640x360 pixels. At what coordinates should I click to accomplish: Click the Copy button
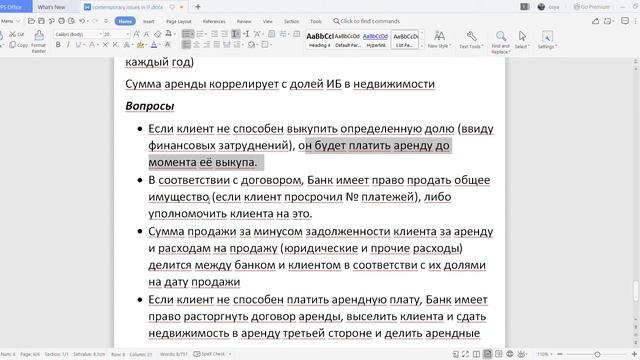pos(19,45)
